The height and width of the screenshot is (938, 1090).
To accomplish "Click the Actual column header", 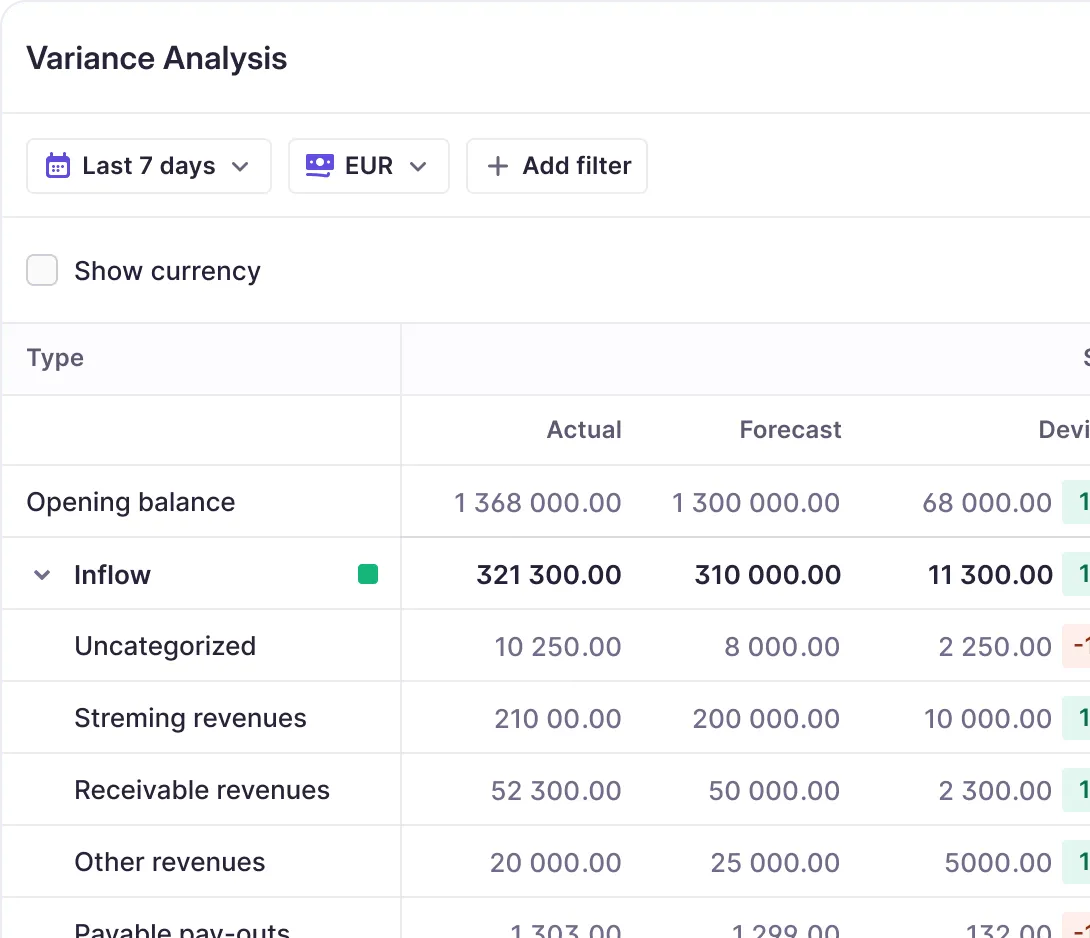I will pyautogui.click(x=584, y=430).
